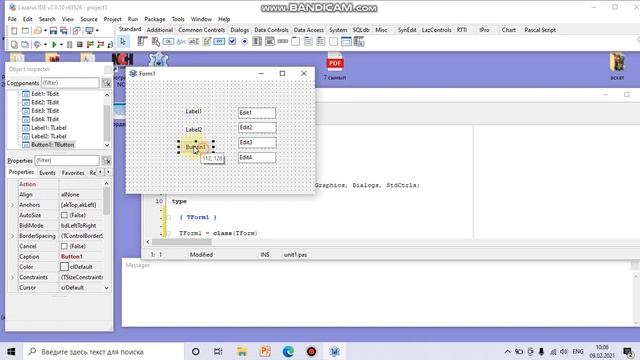This screenshot has width=640, height=360.
Task: Clear the Components filter with its button
Action: point(107,83)
